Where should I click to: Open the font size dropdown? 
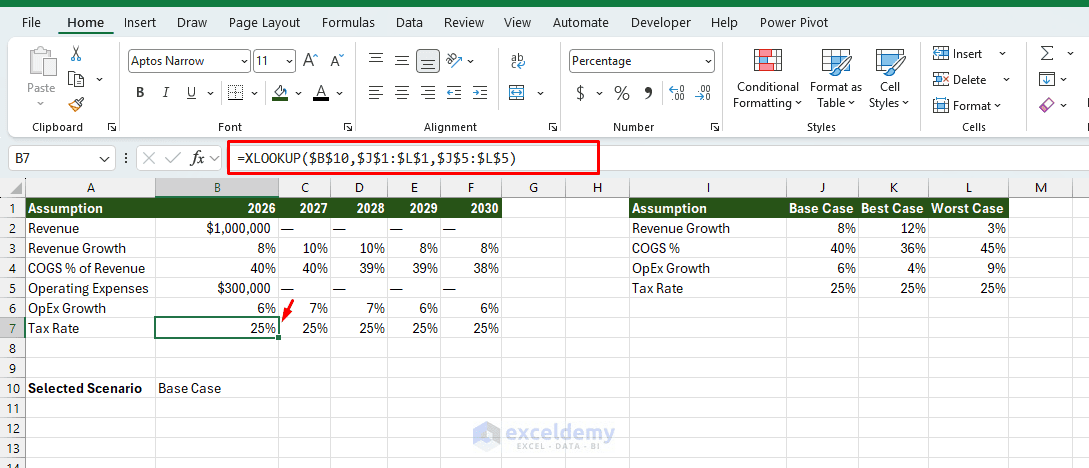pyautogui.click(x=289, y=61)
